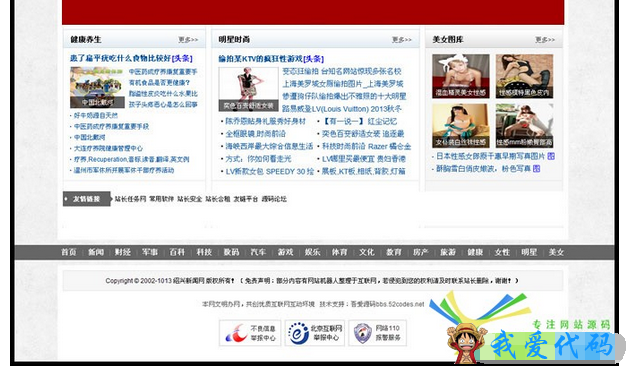Open the 美女 nav item
This screenshot has width=630, height=369.
coord(556,252)
